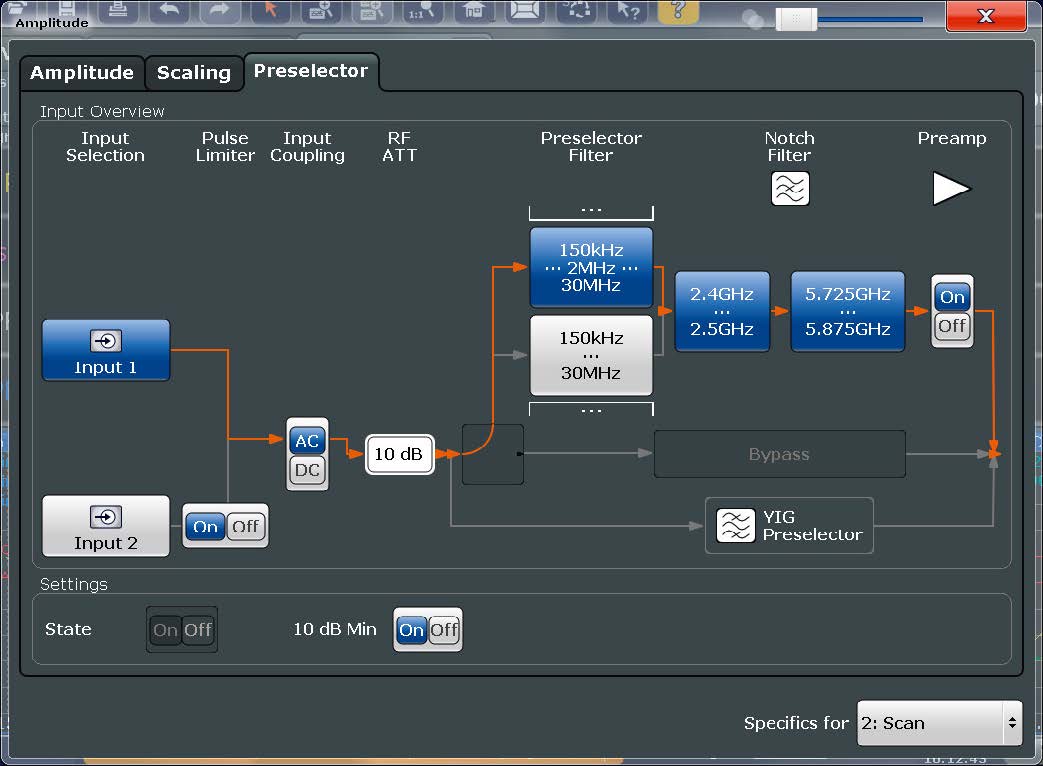Disable the 10 dB Min setting

(x=444, y=630)
